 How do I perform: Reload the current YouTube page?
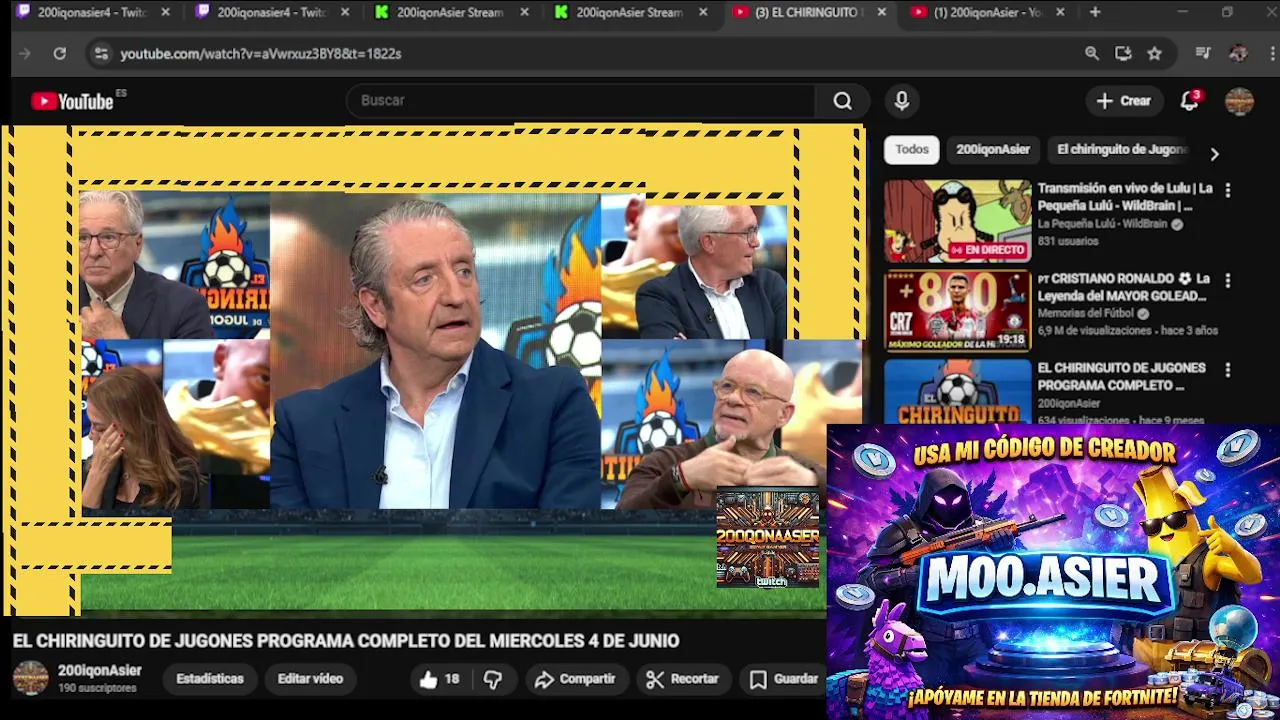click(x=60, y=54)
